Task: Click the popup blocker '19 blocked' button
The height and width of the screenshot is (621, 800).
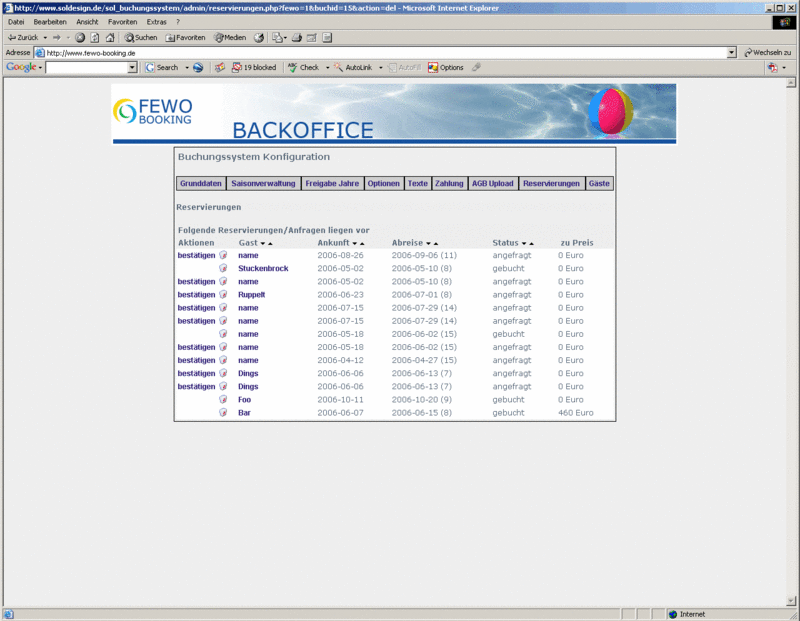Action: 253,67
